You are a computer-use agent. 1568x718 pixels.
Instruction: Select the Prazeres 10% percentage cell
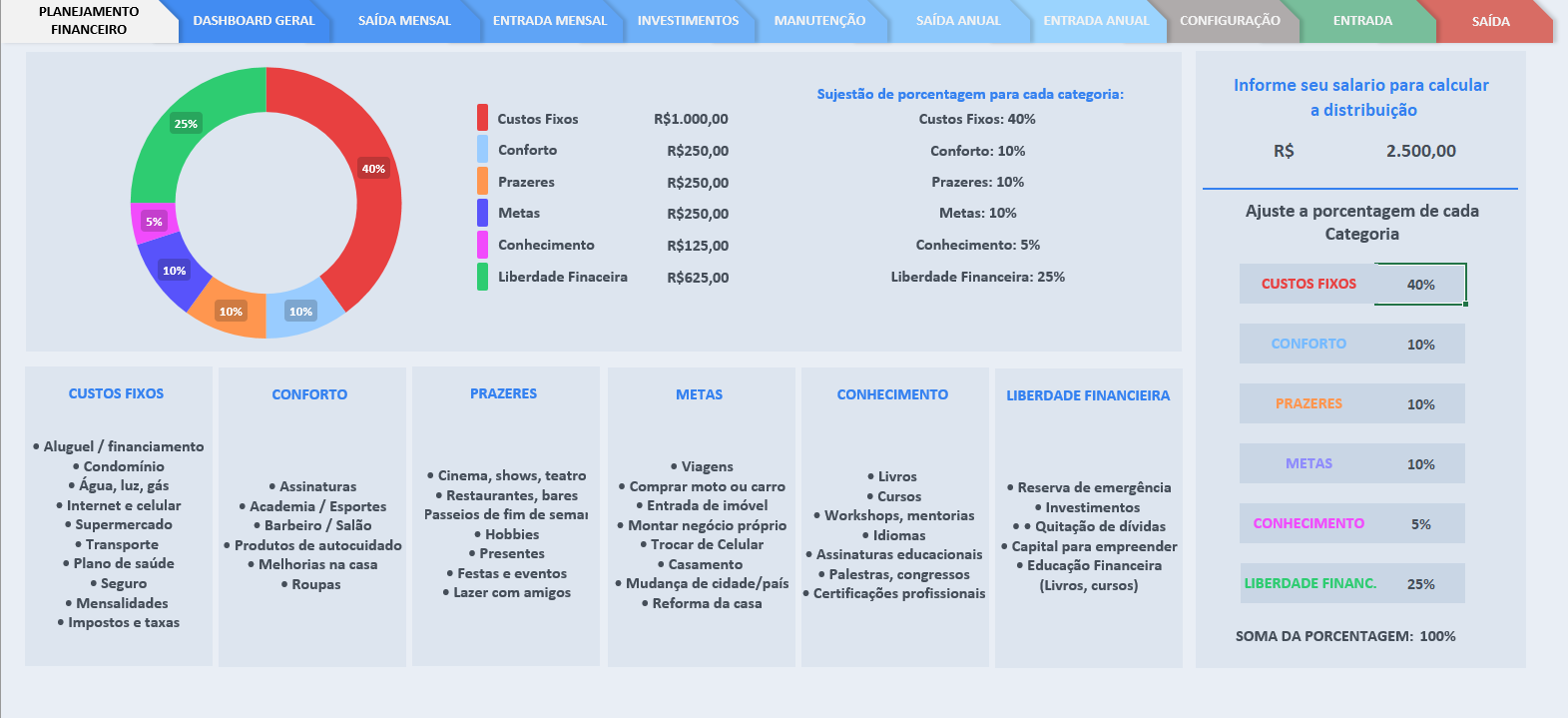(x=1420, y=404)
